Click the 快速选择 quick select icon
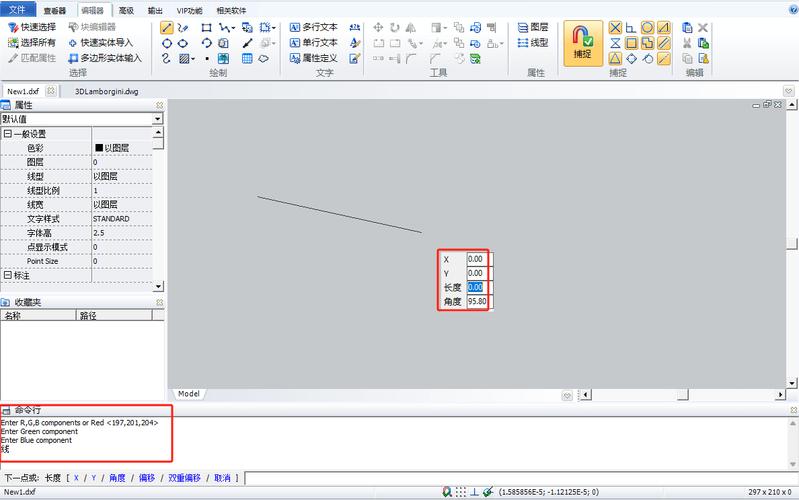Image resolution: width=799 pixels, height=500 pixels. coord(13,28)
